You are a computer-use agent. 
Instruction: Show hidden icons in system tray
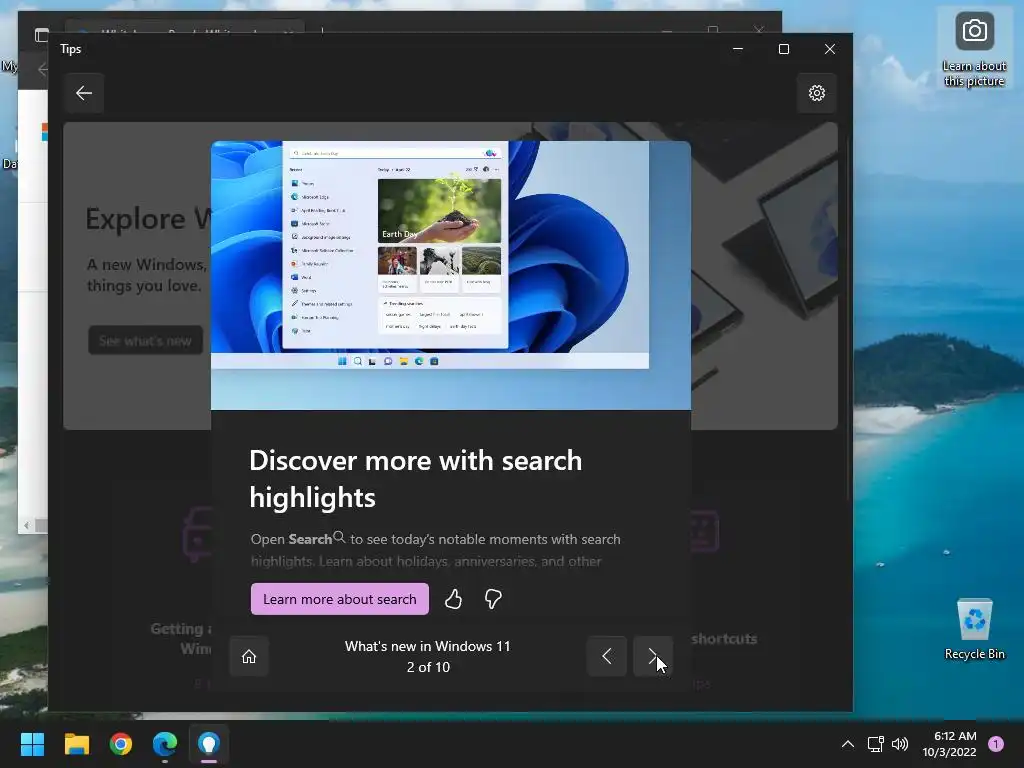pyautogui.click(x=848, y=744)
